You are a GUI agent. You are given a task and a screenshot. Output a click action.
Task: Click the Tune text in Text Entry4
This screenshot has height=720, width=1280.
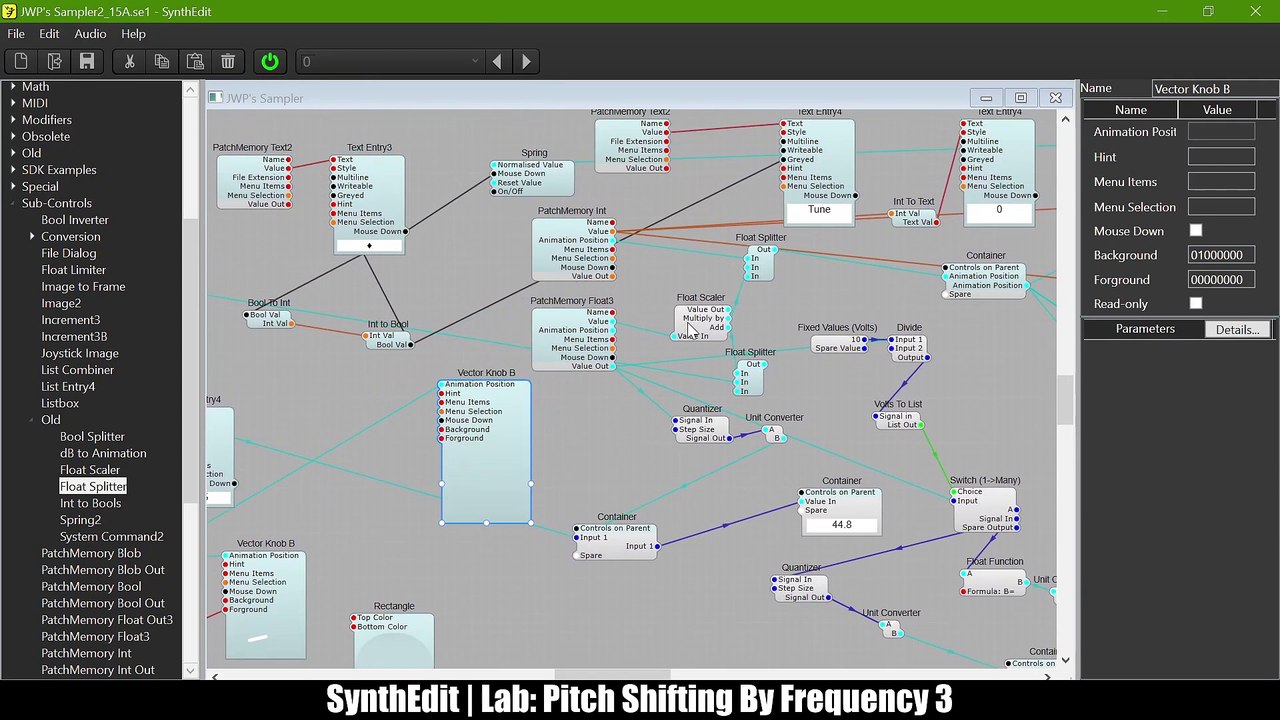pos(819,210)
